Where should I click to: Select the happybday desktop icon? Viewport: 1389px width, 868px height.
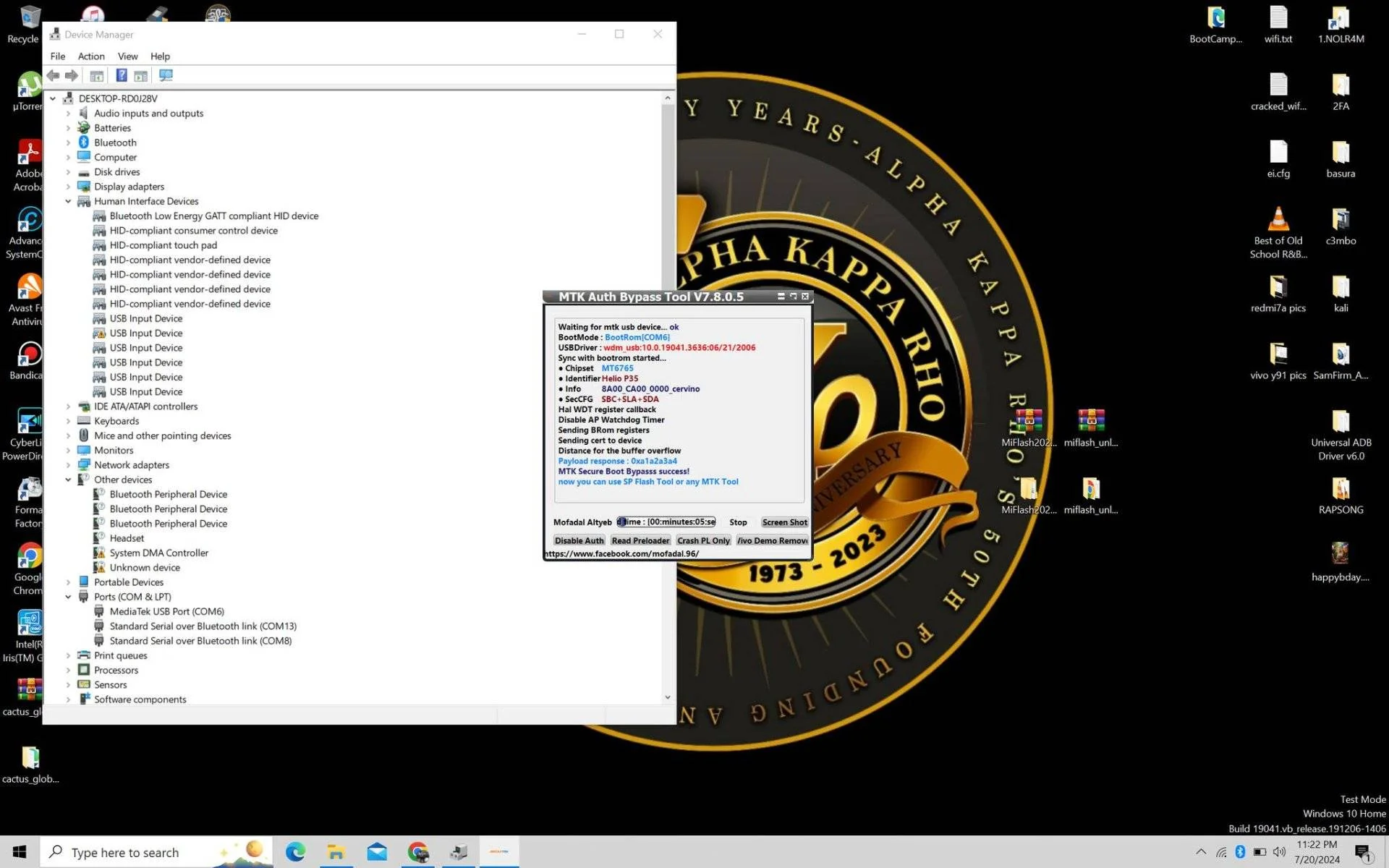tap(1341, 563)
